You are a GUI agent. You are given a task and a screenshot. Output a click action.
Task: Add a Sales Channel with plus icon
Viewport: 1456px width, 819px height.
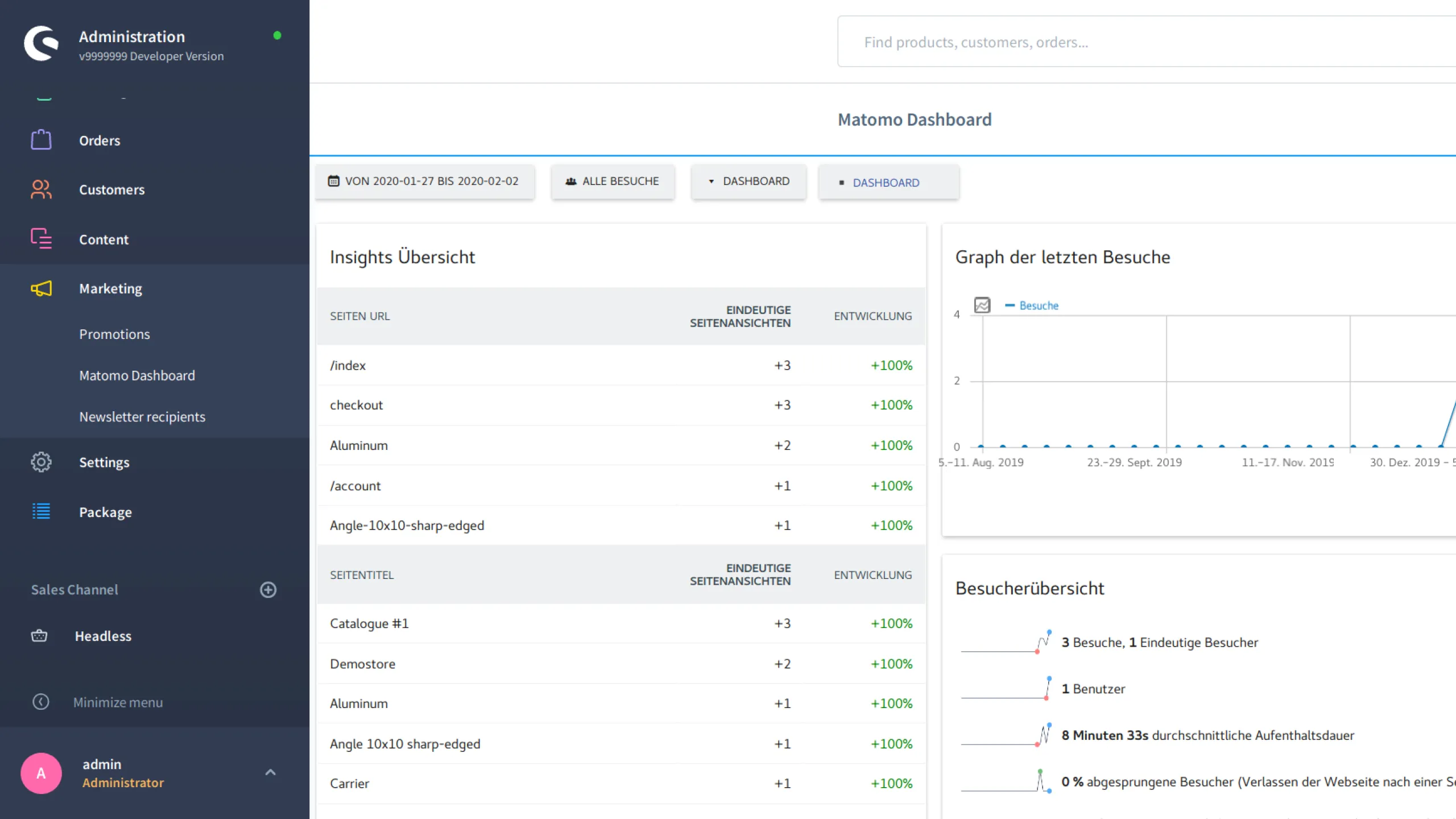[x=268, y=590]
